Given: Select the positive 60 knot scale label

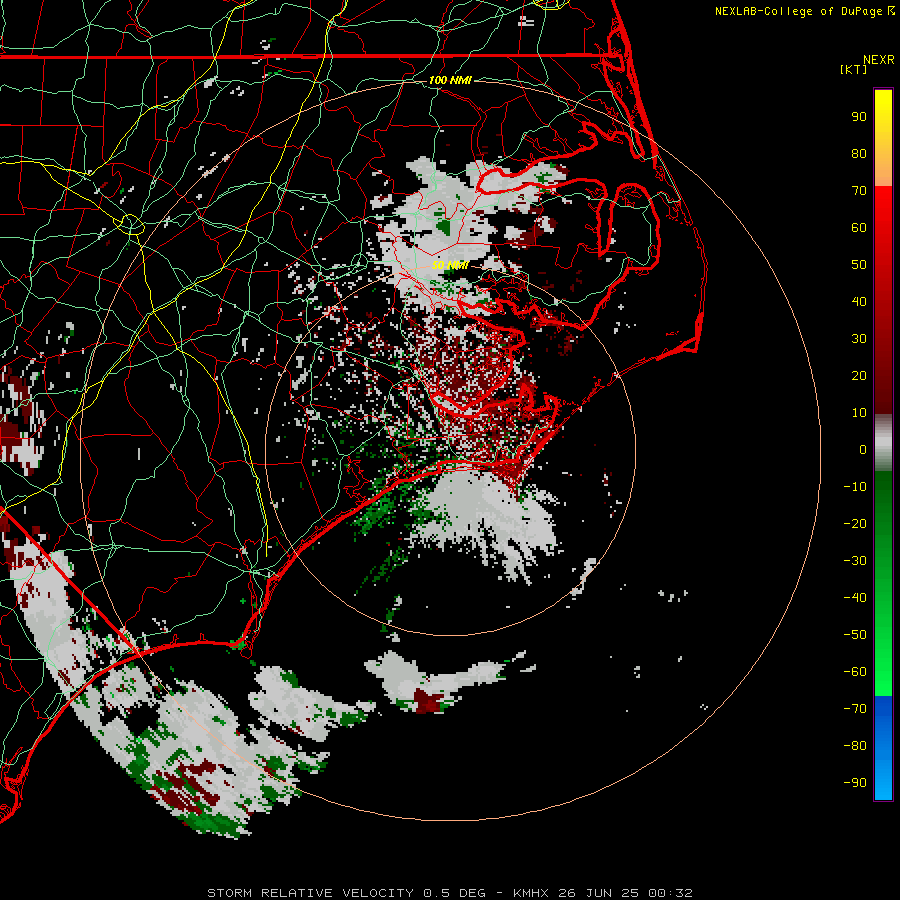Looking at the screenshot, I should pyautogui.click(x=859, y=227).
